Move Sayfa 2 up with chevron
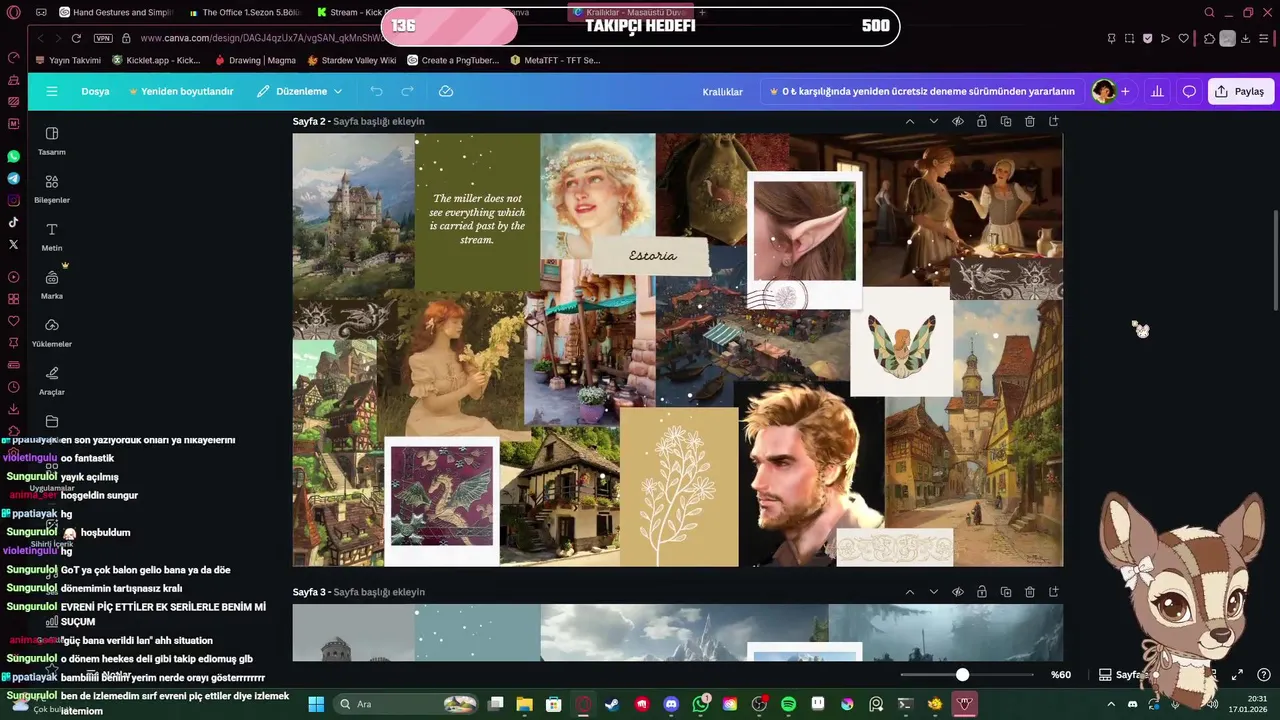This screenshot has height=720, width=1280. (910, 121)
